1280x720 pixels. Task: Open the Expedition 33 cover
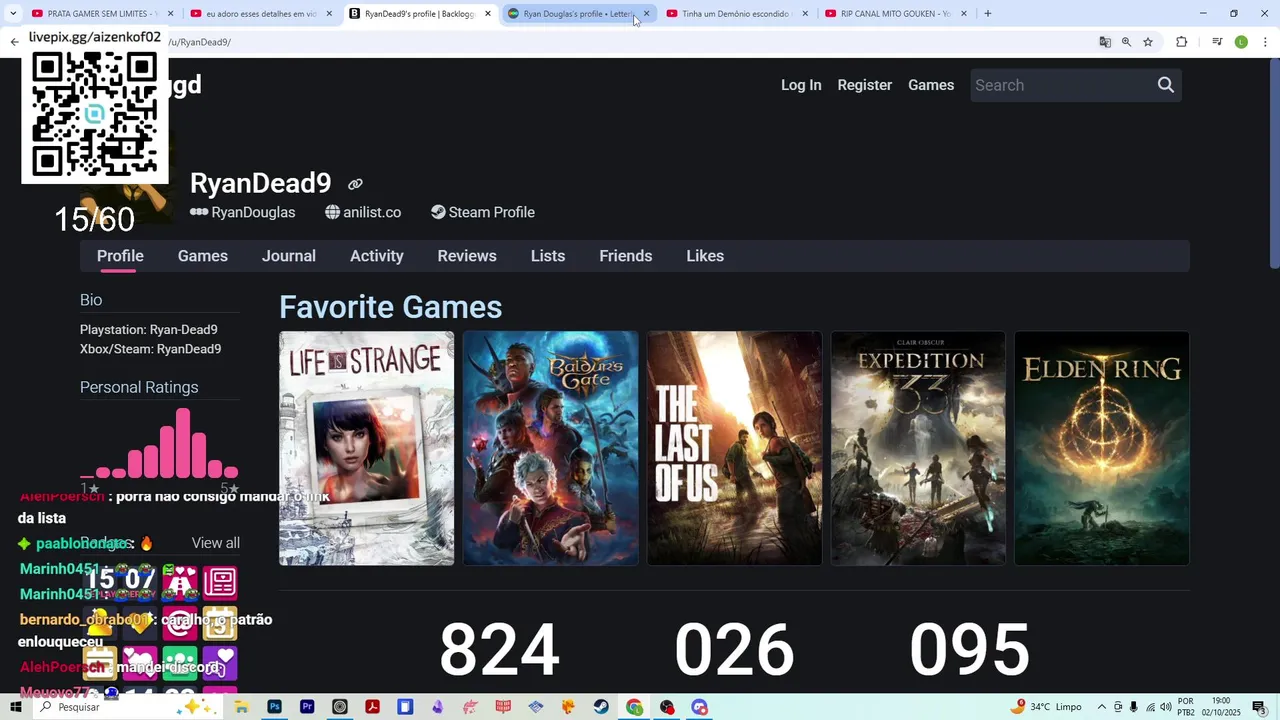(x=918, y=448)
